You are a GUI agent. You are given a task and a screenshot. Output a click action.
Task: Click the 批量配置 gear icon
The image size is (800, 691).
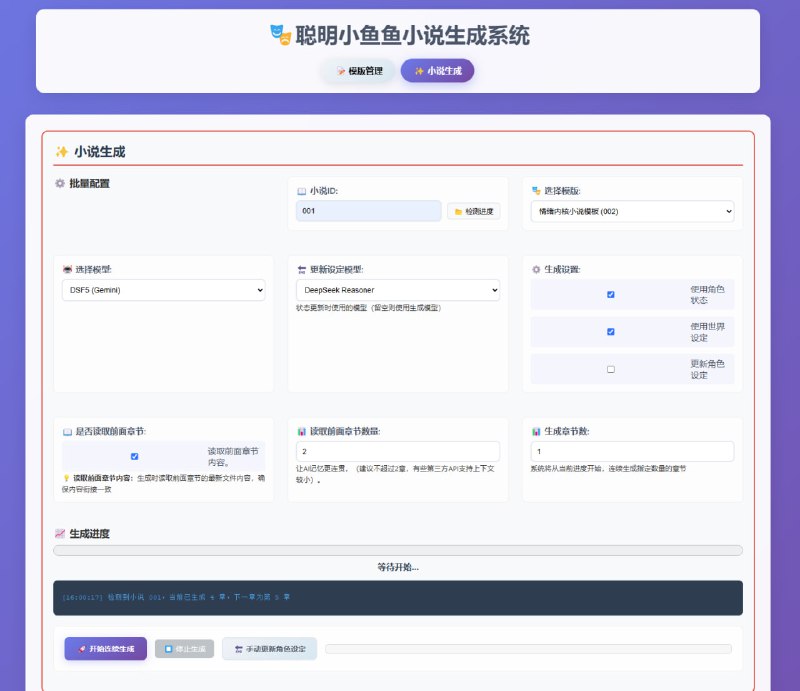[60, 184]
